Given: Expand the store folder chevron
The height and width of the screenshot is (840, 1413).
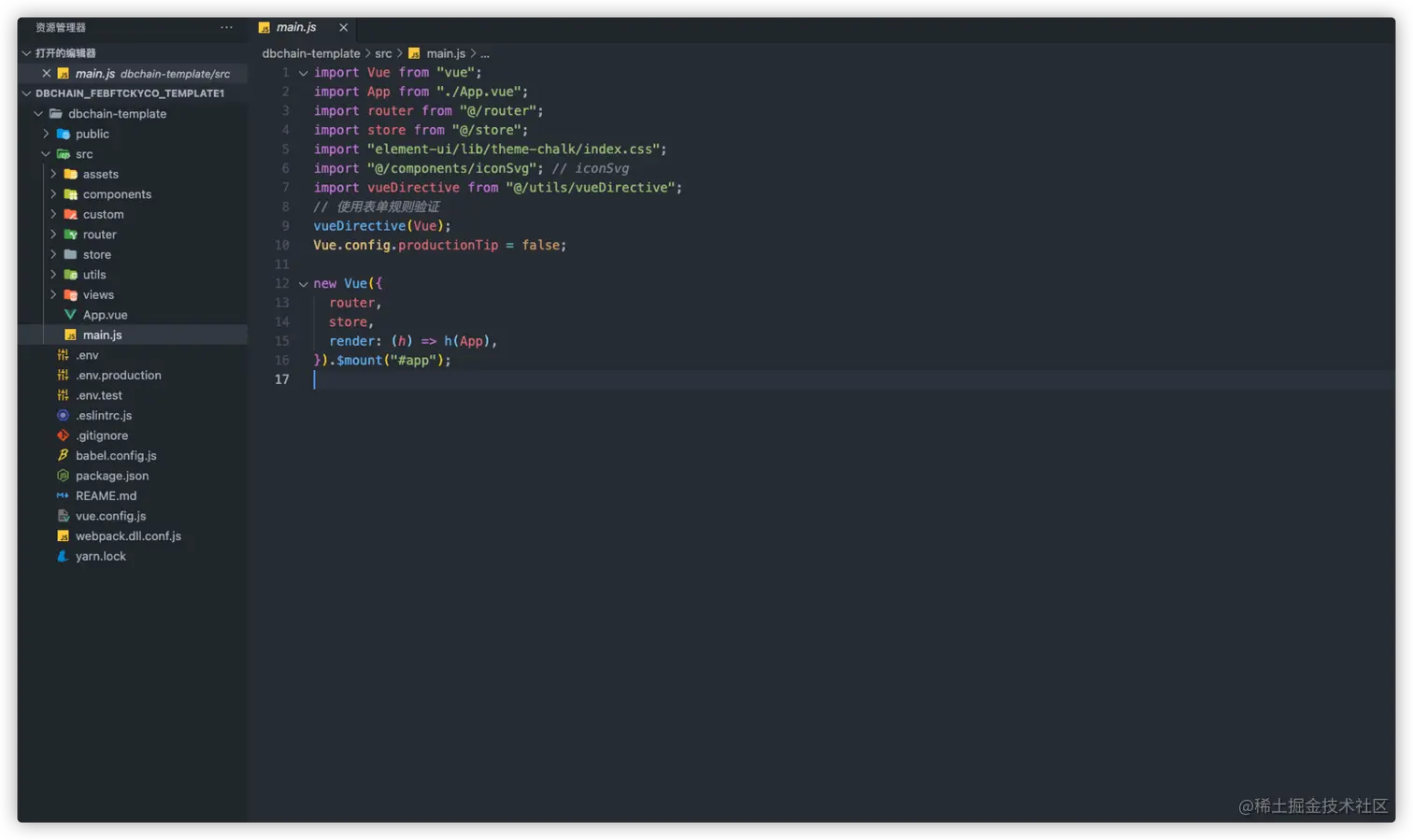Looking at the screenshot, I should pos(53,254).
